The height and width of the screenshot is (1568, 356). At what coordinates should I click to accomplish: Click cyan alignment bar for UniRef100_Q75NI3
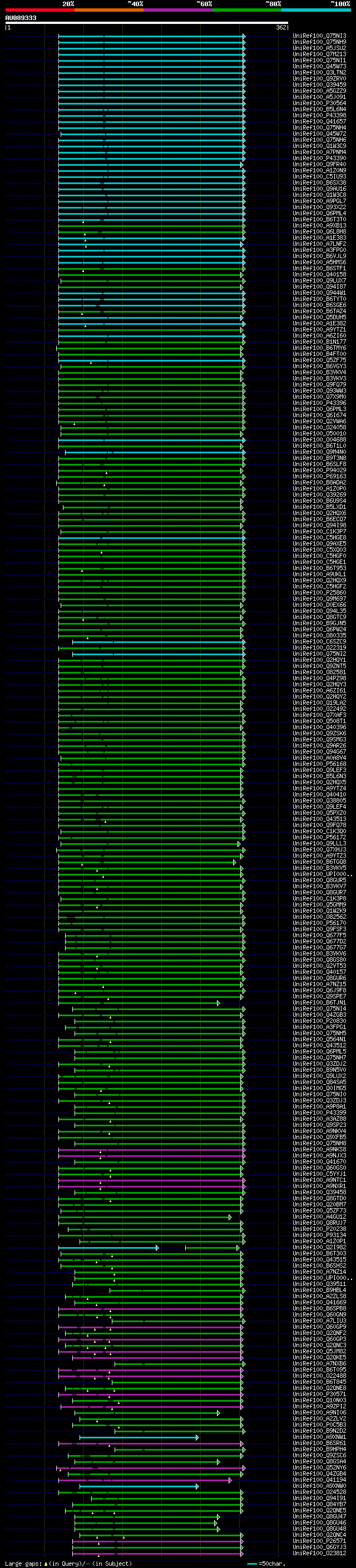[x=151, y=36]
